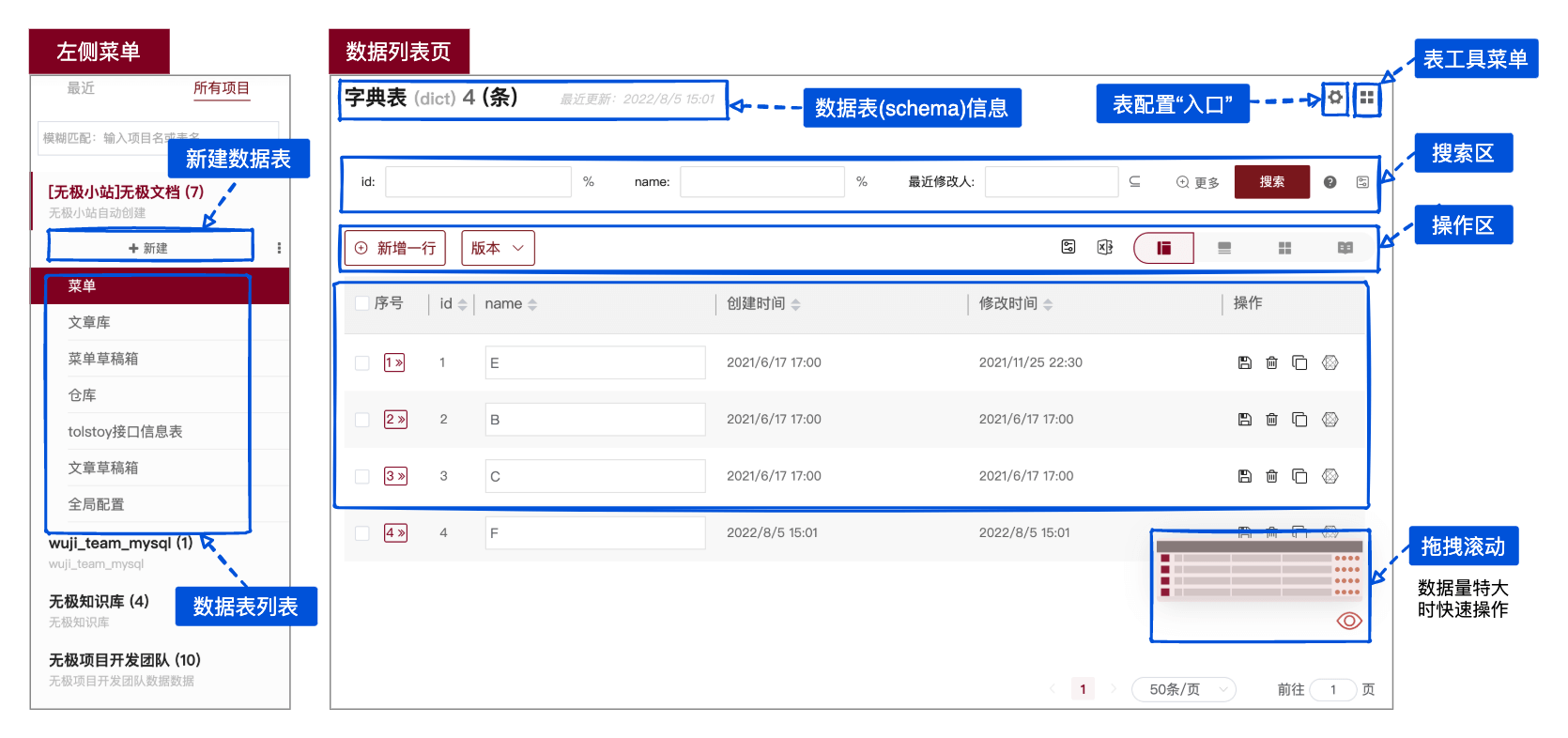Open the polygon icon on row B
The height and width of the screenshot is (738, 1568).
click(1330, 420)
